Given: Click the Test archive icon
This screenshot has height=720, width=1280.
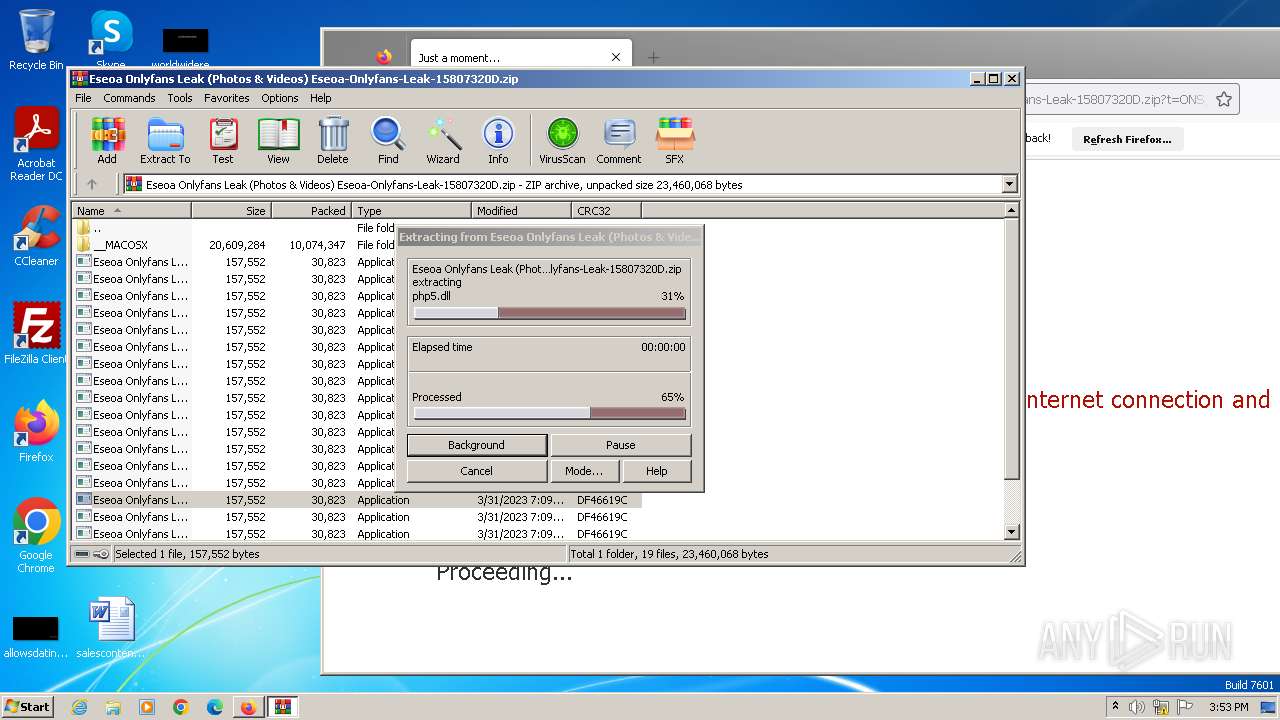Looking at the screenshot, I should (x=223, y=140).
